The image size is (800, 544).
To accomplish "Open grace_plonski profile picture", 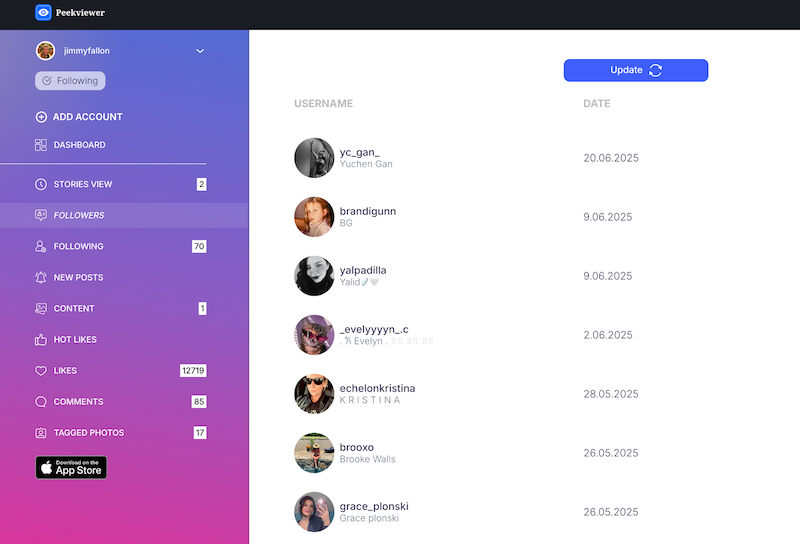I will [314, 512].
